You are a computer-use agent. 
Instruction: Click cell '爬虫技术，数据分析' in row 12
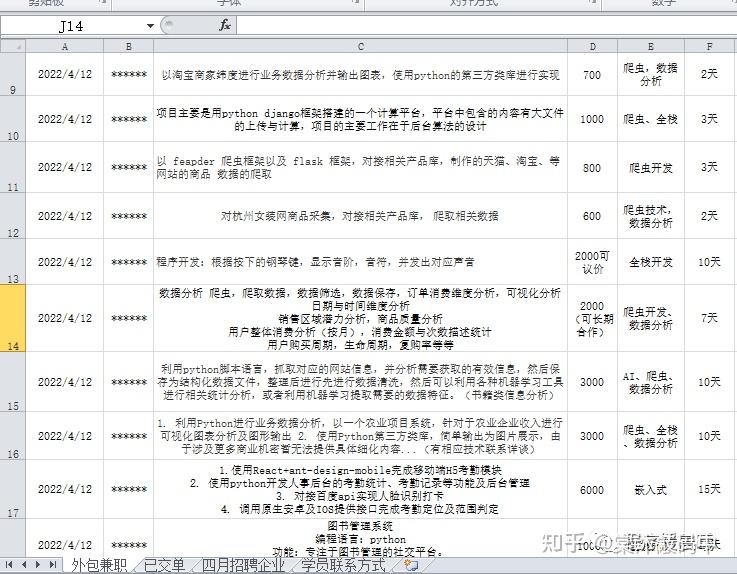651,216
